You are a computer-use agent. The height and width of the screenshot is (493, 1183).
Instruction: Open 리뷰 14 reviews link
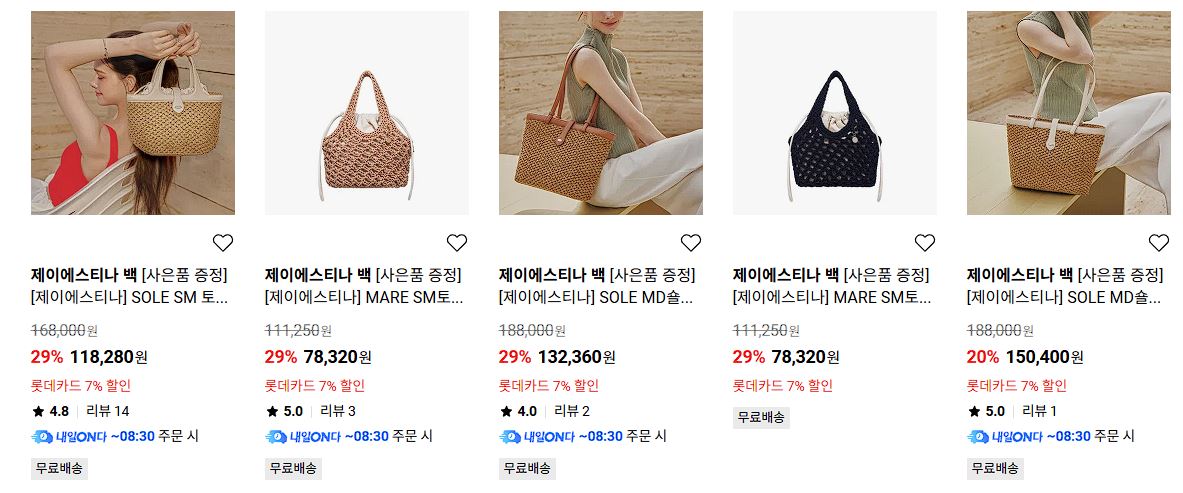click(x=108, y=411)
